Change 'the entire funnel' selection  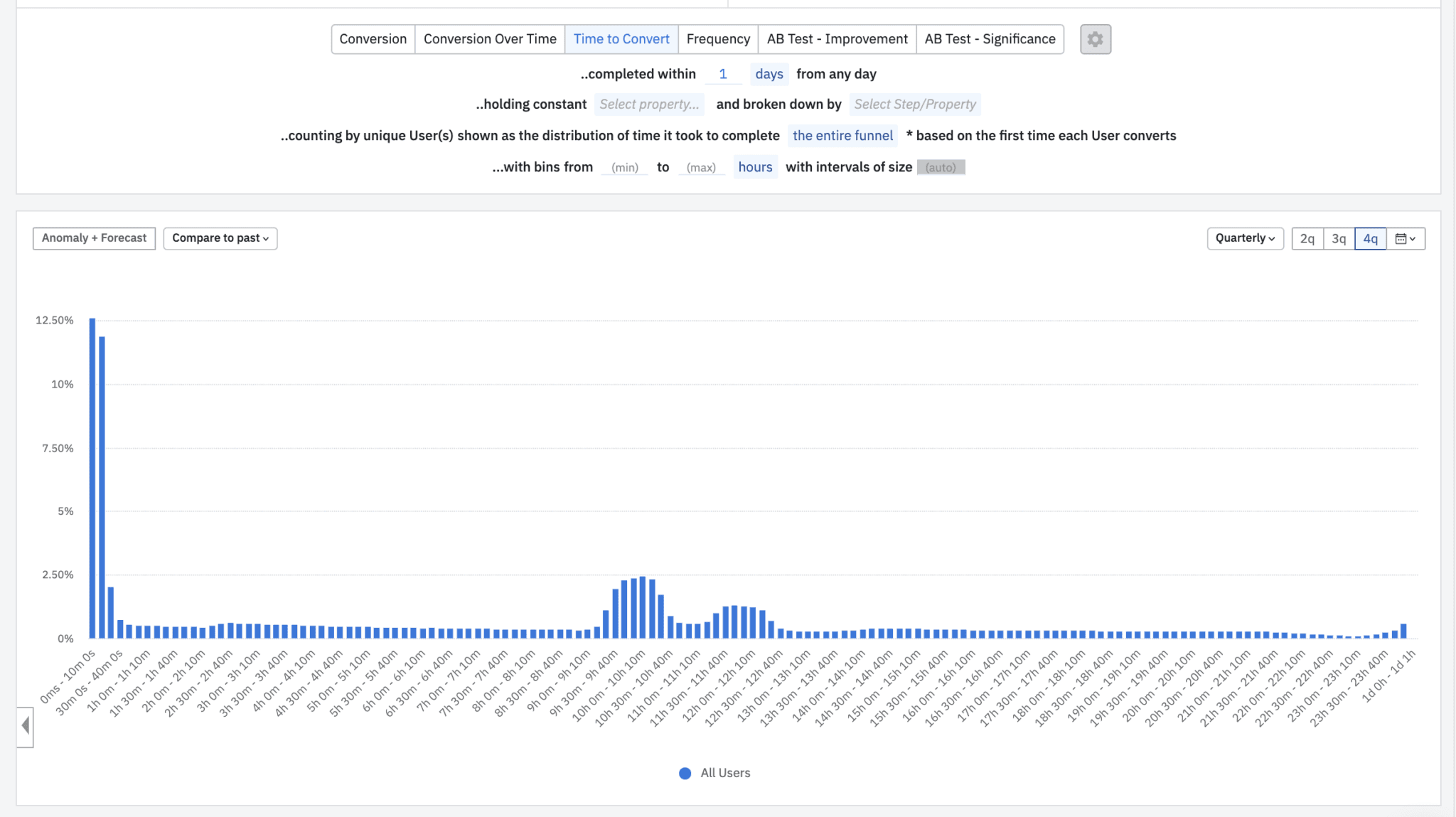click(x=842, y=135)
